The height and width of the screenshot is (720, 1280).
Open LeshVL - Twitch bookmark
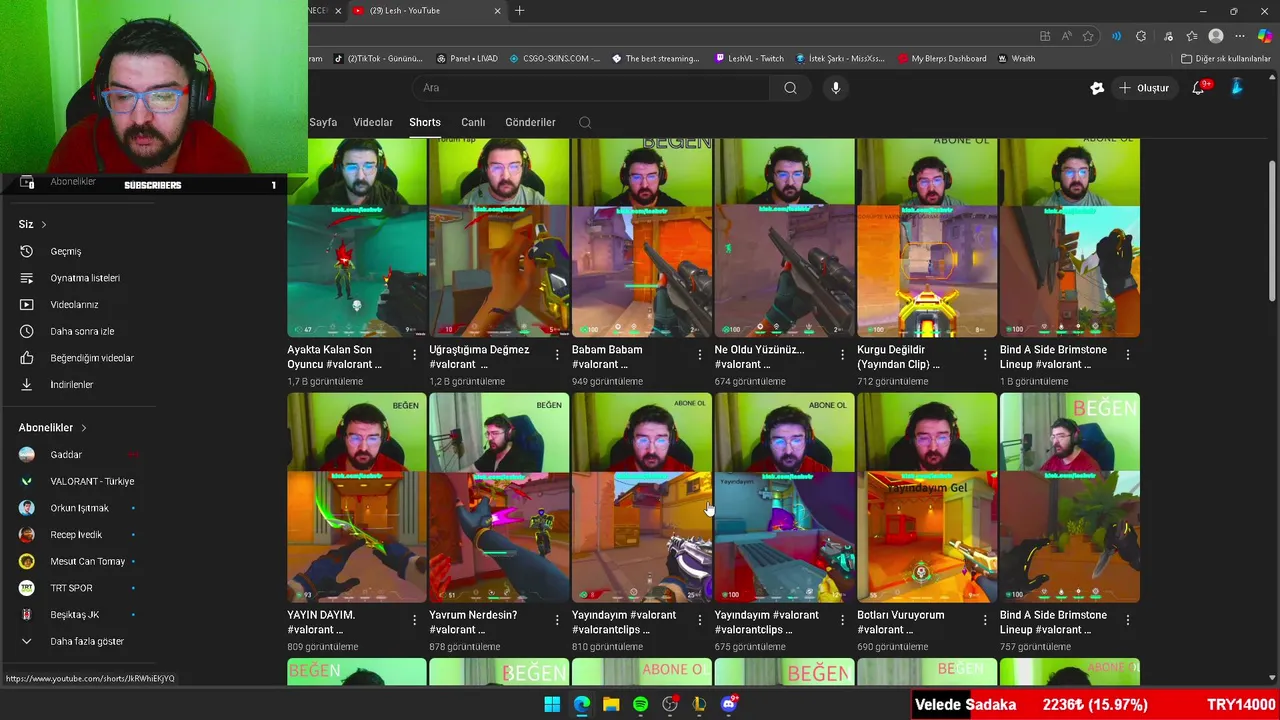[750, 59]
